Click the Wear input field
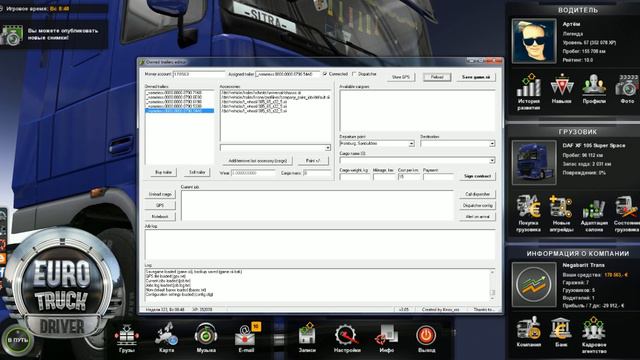640x360 pixels. point(253,173)
